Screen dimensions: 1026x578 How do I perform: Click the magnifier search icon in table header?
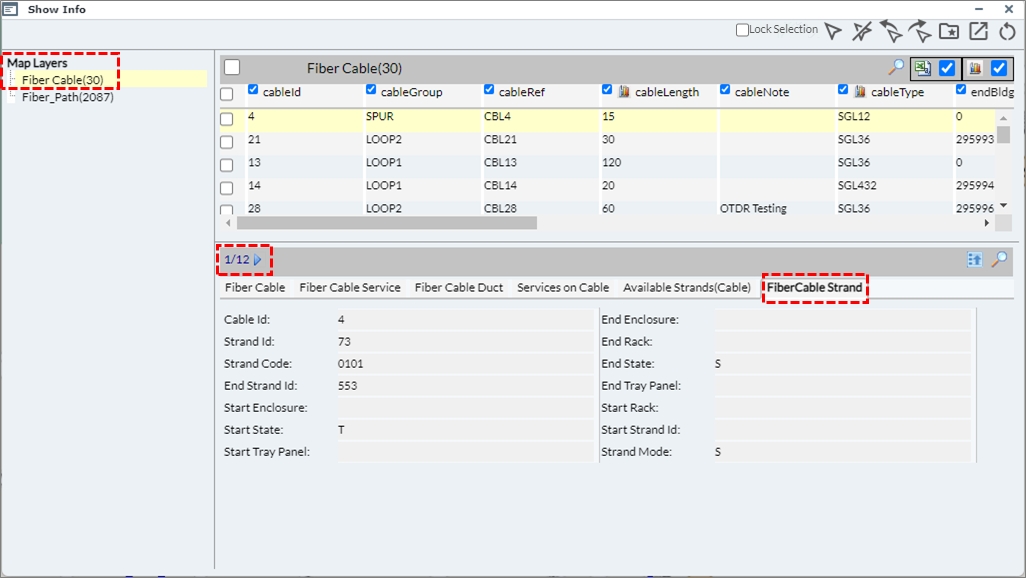(896, 68)
